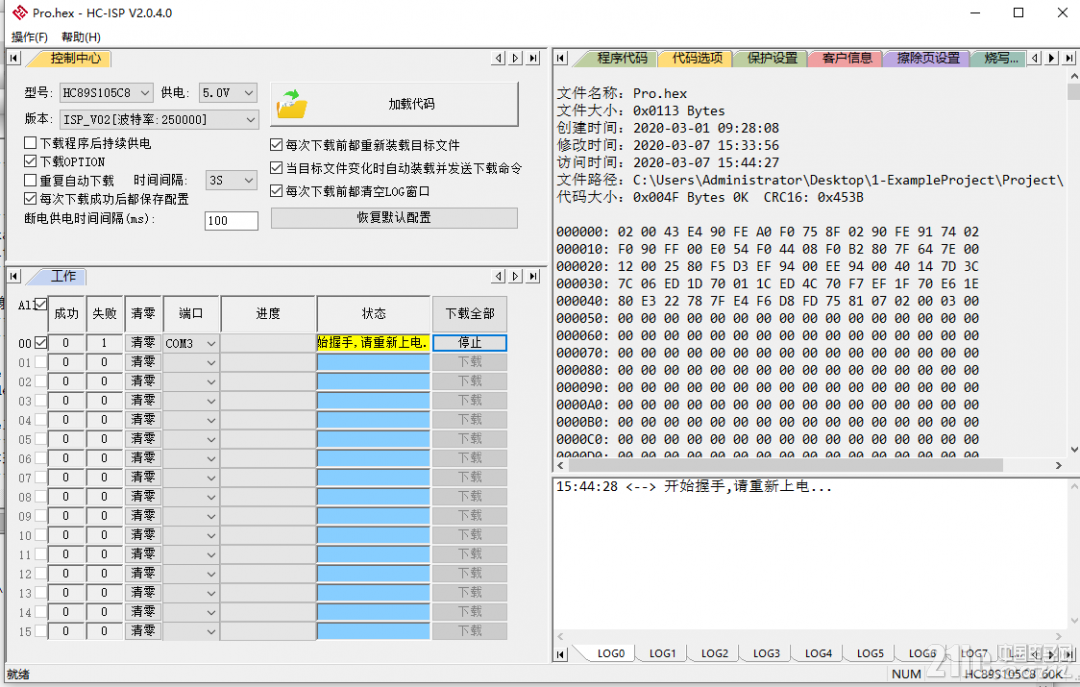Click previous-tab arrow in 控制中心 panel strip
Screen dimensions: 1080x687
click(x=499, y=59)
